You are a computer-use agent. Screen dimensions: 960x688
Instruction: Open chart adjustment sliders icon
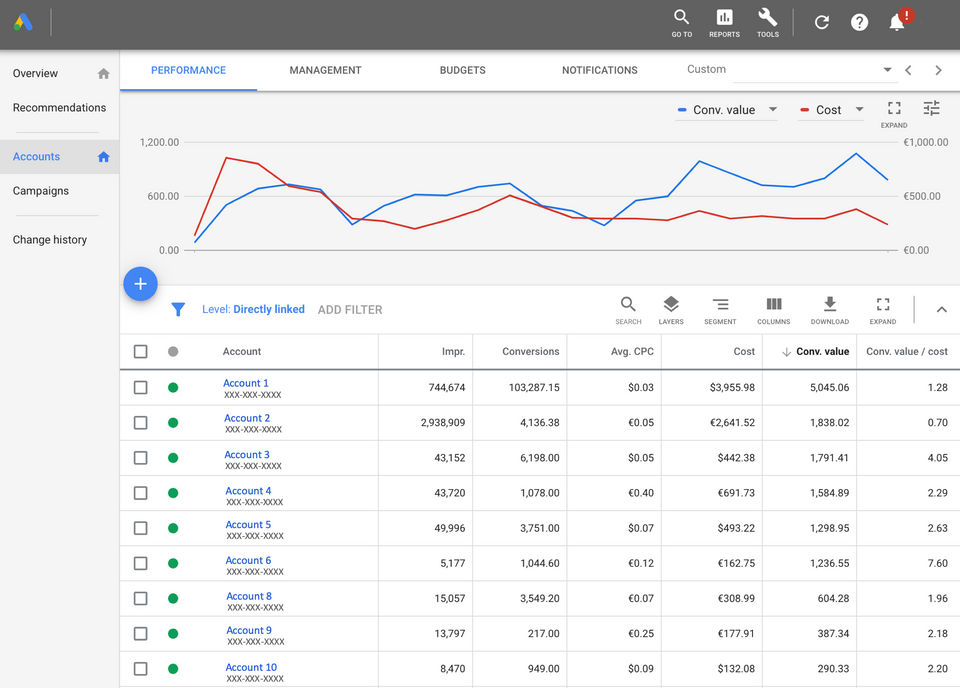click(931, 108)
